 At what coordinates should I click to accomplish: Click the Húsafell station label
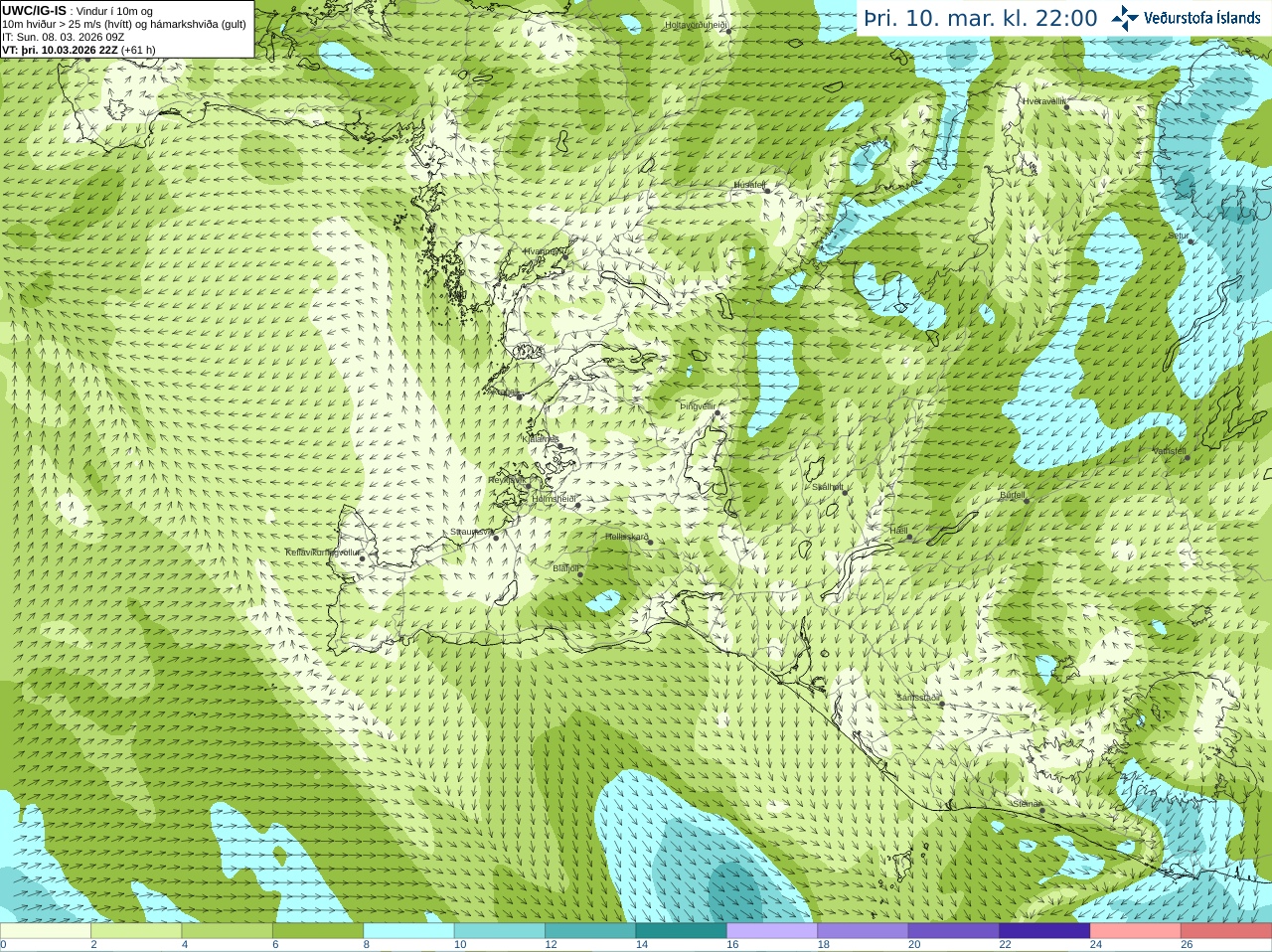click(x=749, y=185)
